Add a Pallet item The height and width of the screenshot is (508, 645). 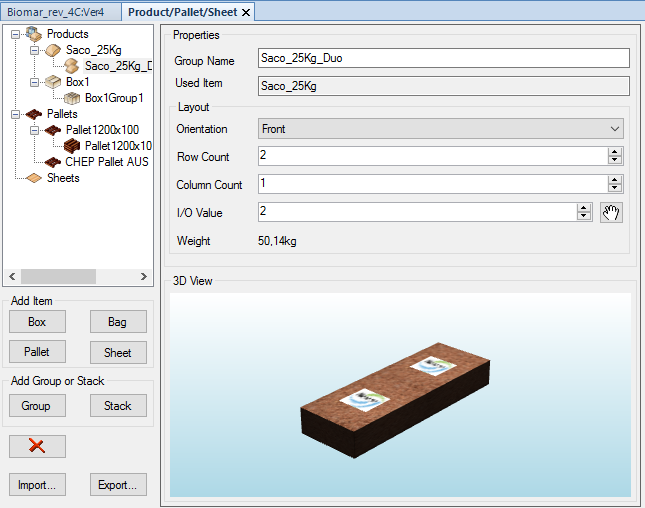(x=37, y=352)
